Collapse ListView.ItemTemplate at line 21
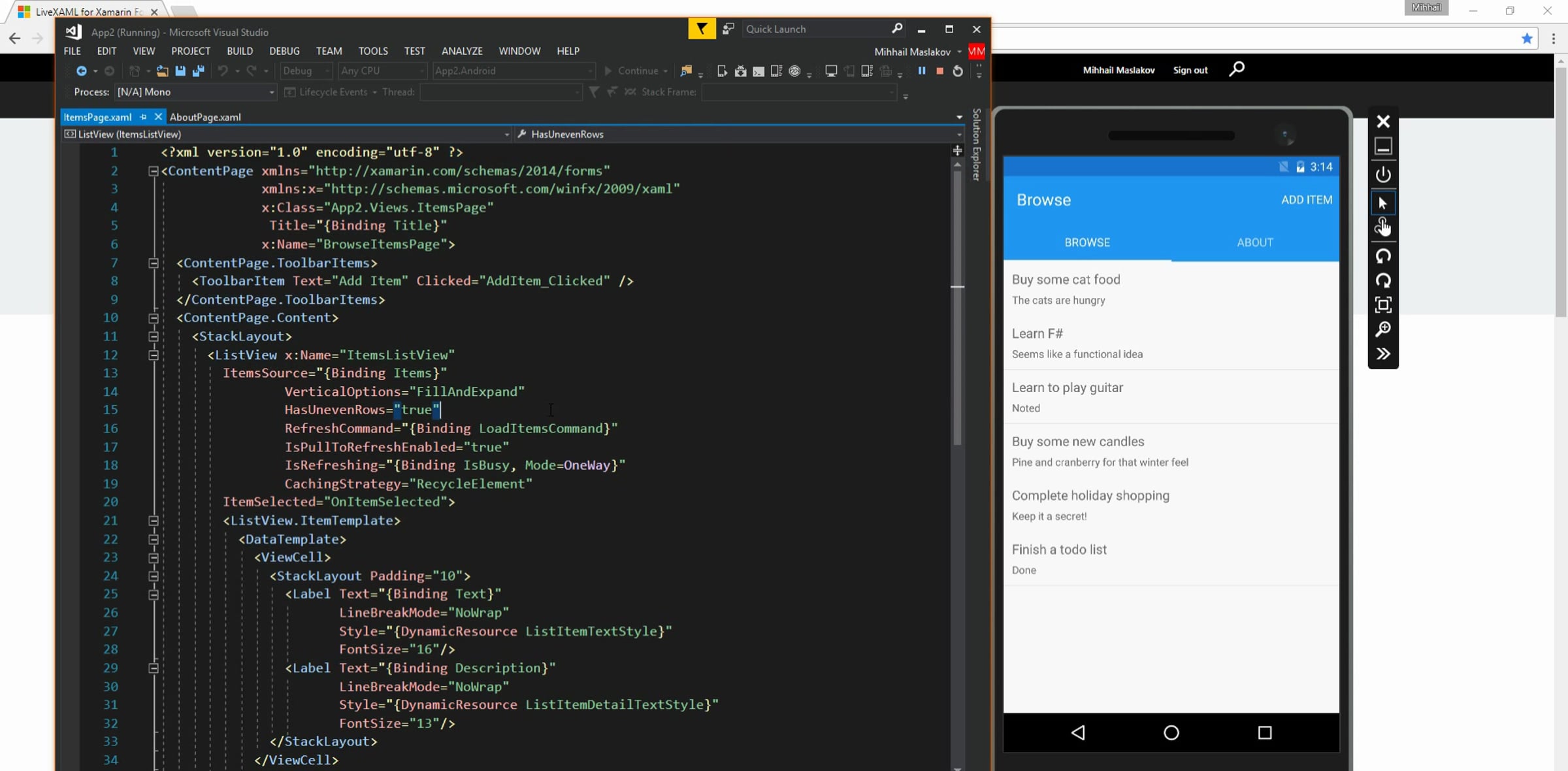Image resolution: width=1568 pixels, height=771 pixels. [x=153, y=521]
